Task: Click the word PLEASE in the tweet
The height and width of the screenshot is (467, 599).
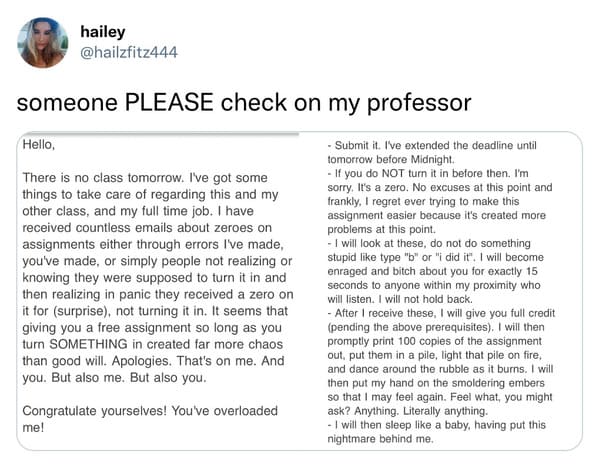Action: click(169, 102)
